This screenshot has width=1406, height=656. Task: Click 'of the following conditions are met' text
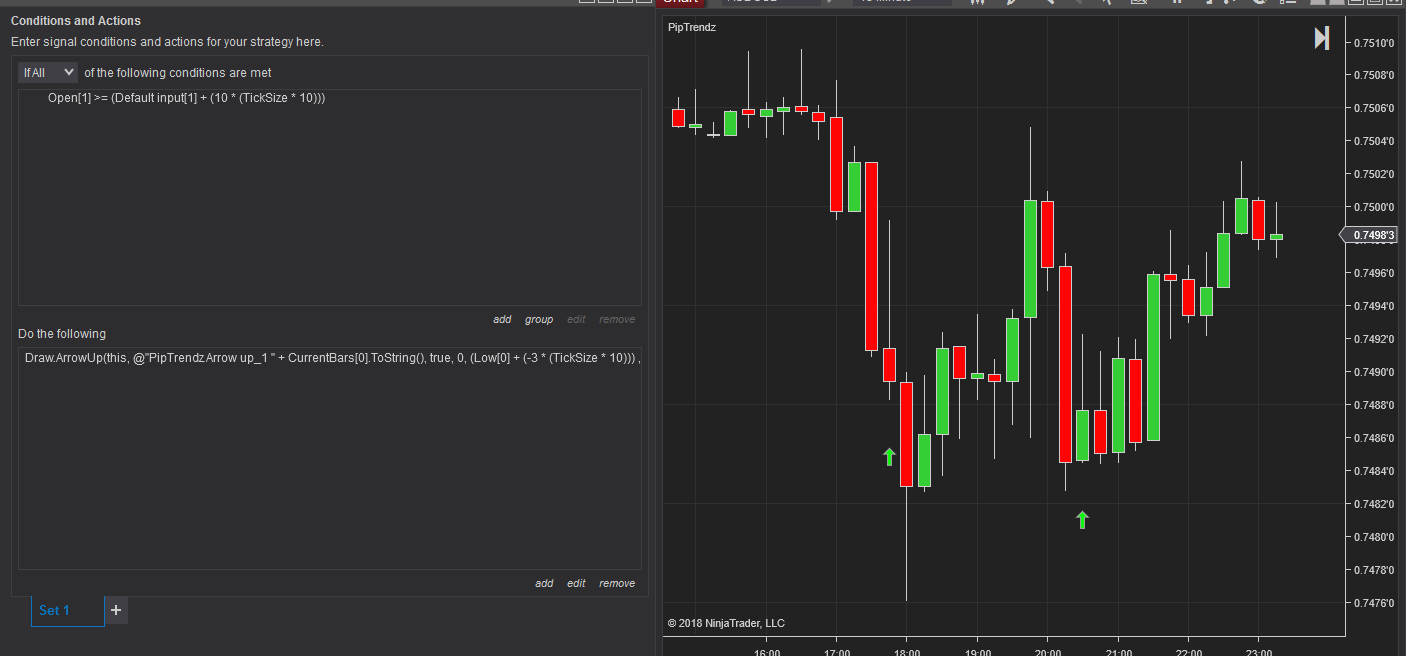(x=178, y=73)
